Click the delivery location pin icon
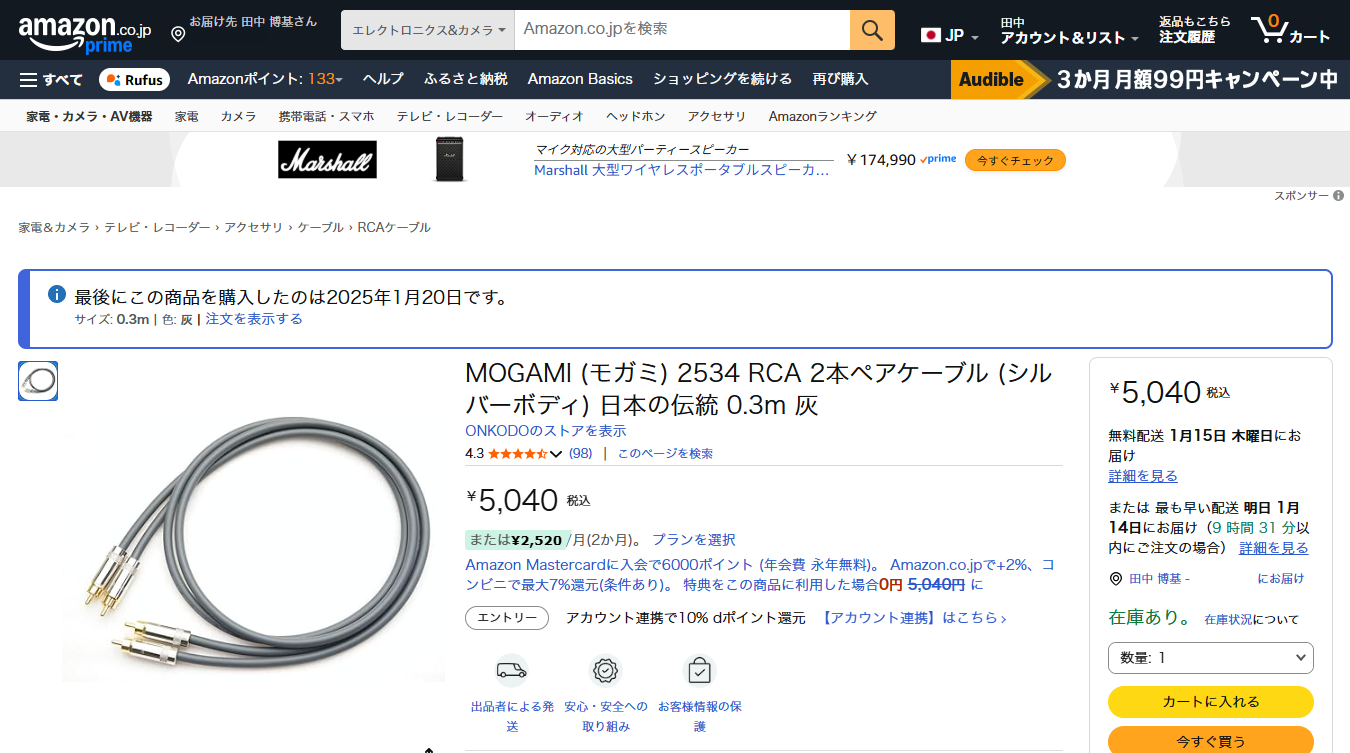1350x753 pixels. point(178,34)
